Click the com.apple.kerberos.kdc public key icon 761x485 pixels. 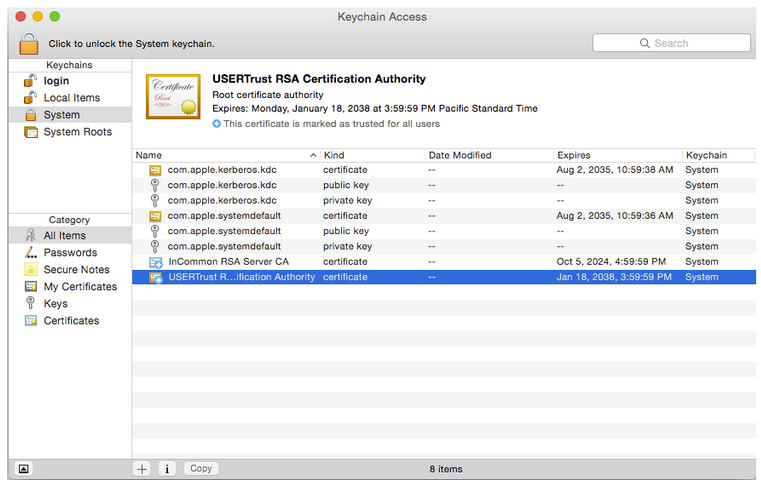tap(155, 185)
